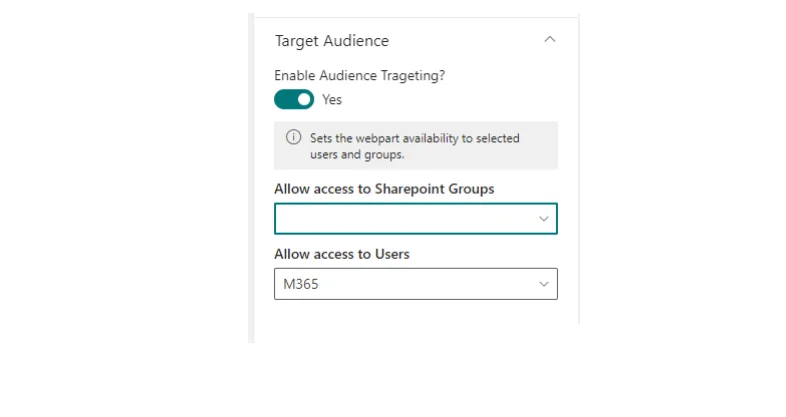Open the Allow access to Sharepoint Groups dropdown
The image size is (786, 417).
coord(416,219)
